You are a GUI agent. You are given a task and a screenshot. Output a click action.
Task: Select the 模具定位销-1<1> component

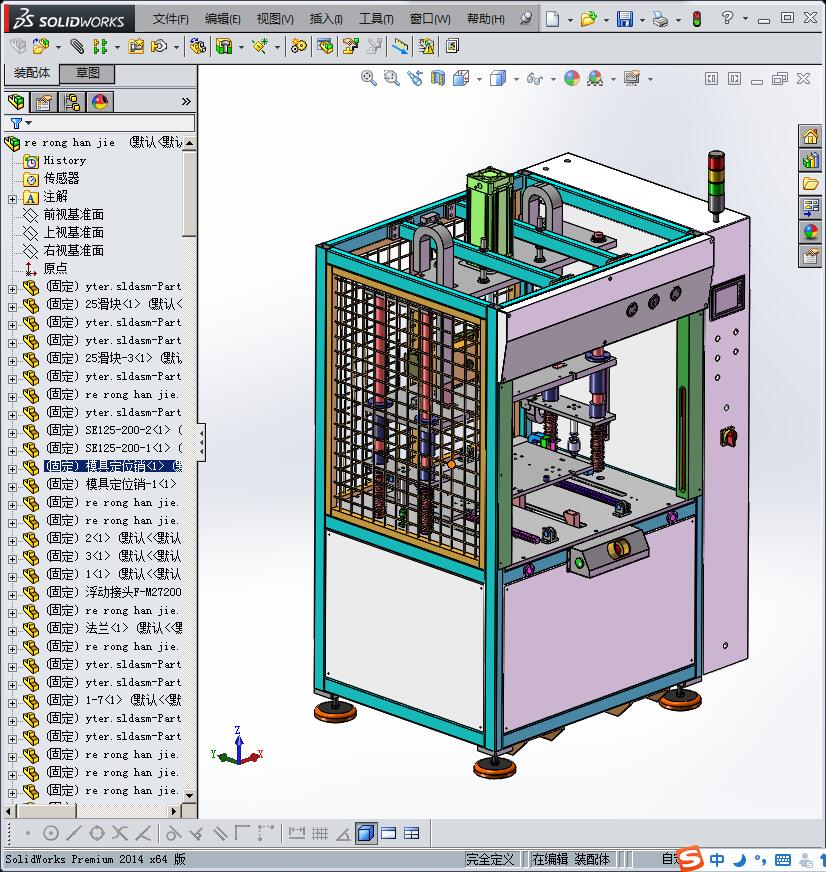pyautogui.click(x=111, y=484)
